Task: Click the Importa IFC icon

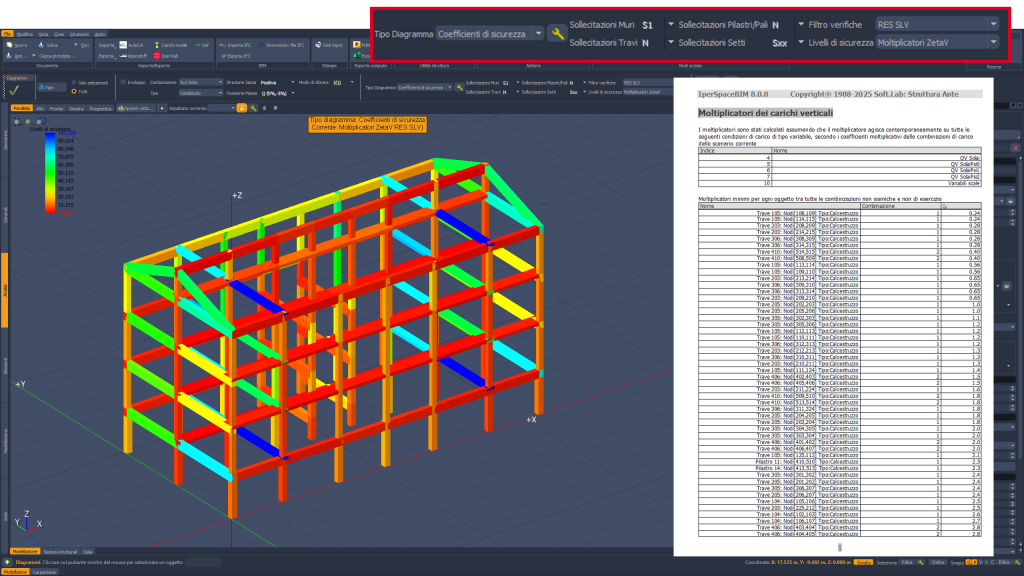Action: click(x=223, y=45)
